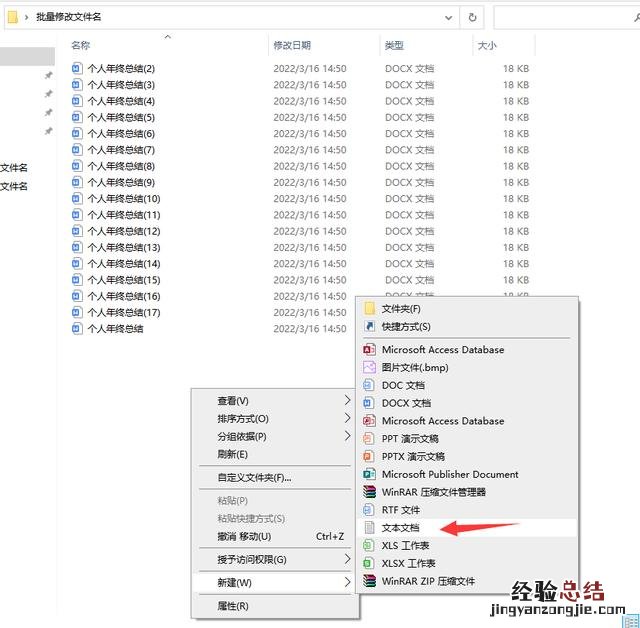Image resolution: width=640 pixels, height=628 pixels.
Task: Click the PPT 演示文稿 icon
Action: click(x=369, y=439)
